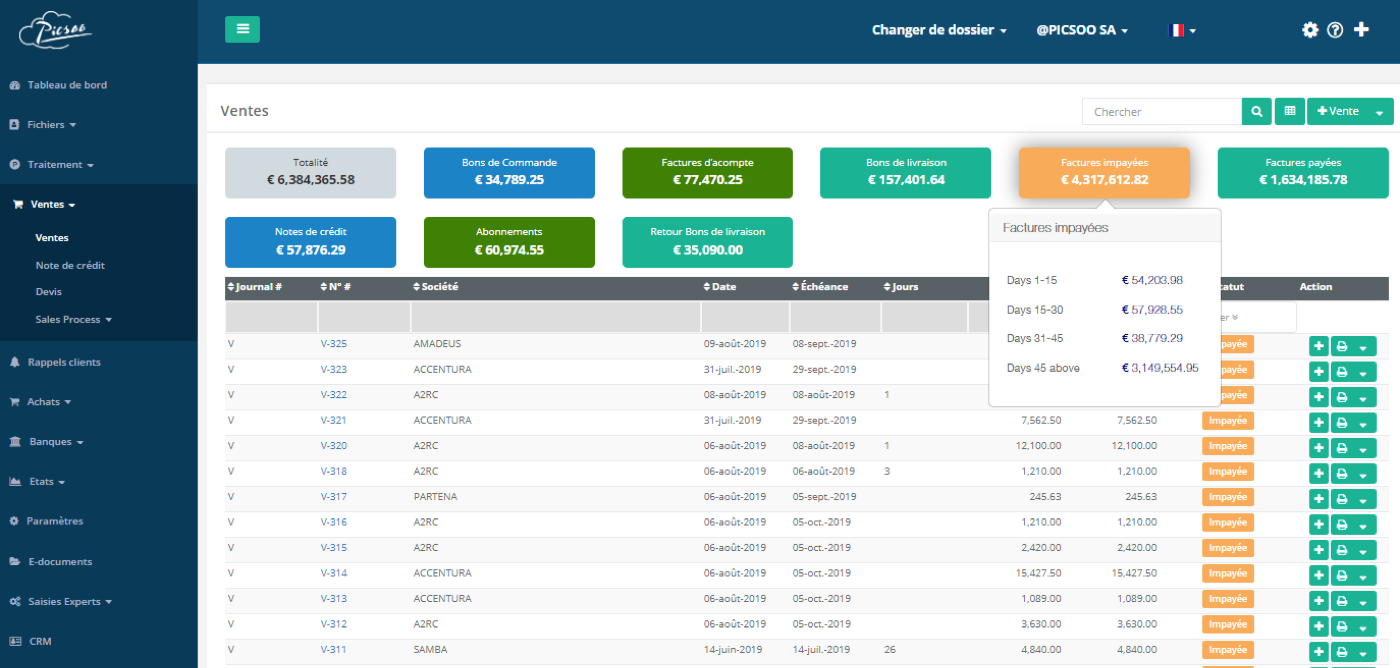This screenshot has height=668, width=1400.
Task: Open invoice link V-320
Action: point(334,446)
